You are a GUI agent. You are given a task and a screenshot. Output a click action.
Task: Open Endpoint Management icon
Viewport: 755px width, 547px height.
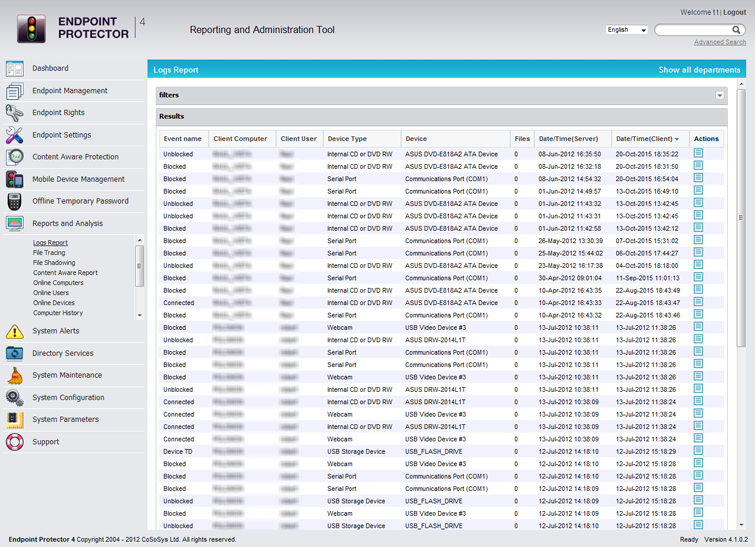tap(14, 91)
